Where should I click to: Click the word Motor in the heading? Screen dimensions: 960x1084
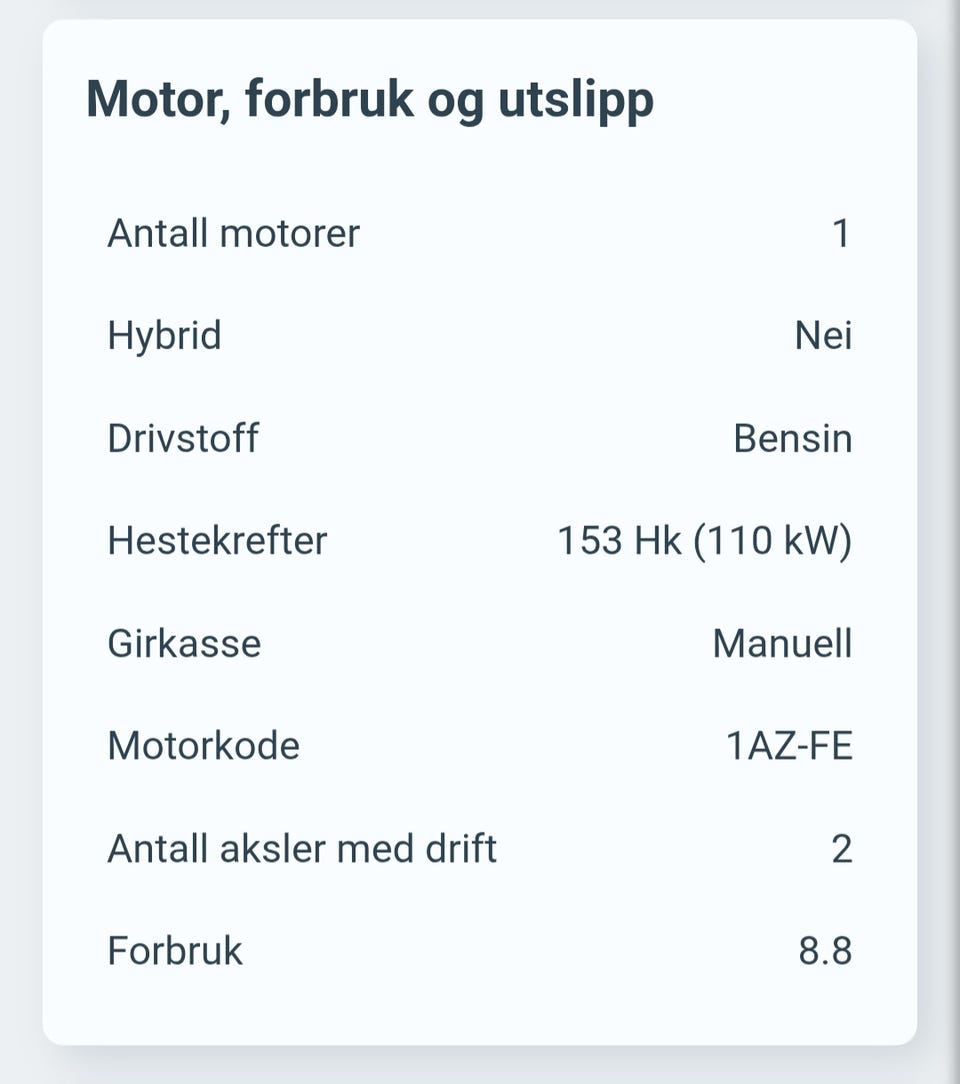click(x=158, y=101)
